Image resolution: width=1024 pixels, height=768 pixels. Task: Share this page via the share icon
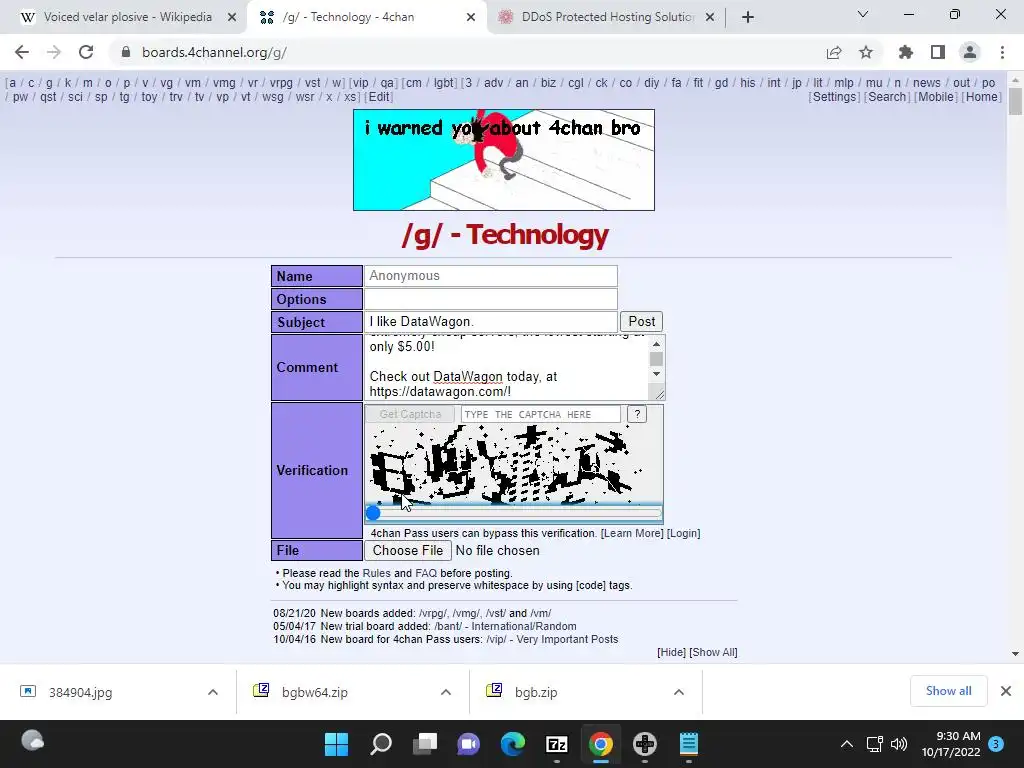pyautogui.click(x=834, y=52)
